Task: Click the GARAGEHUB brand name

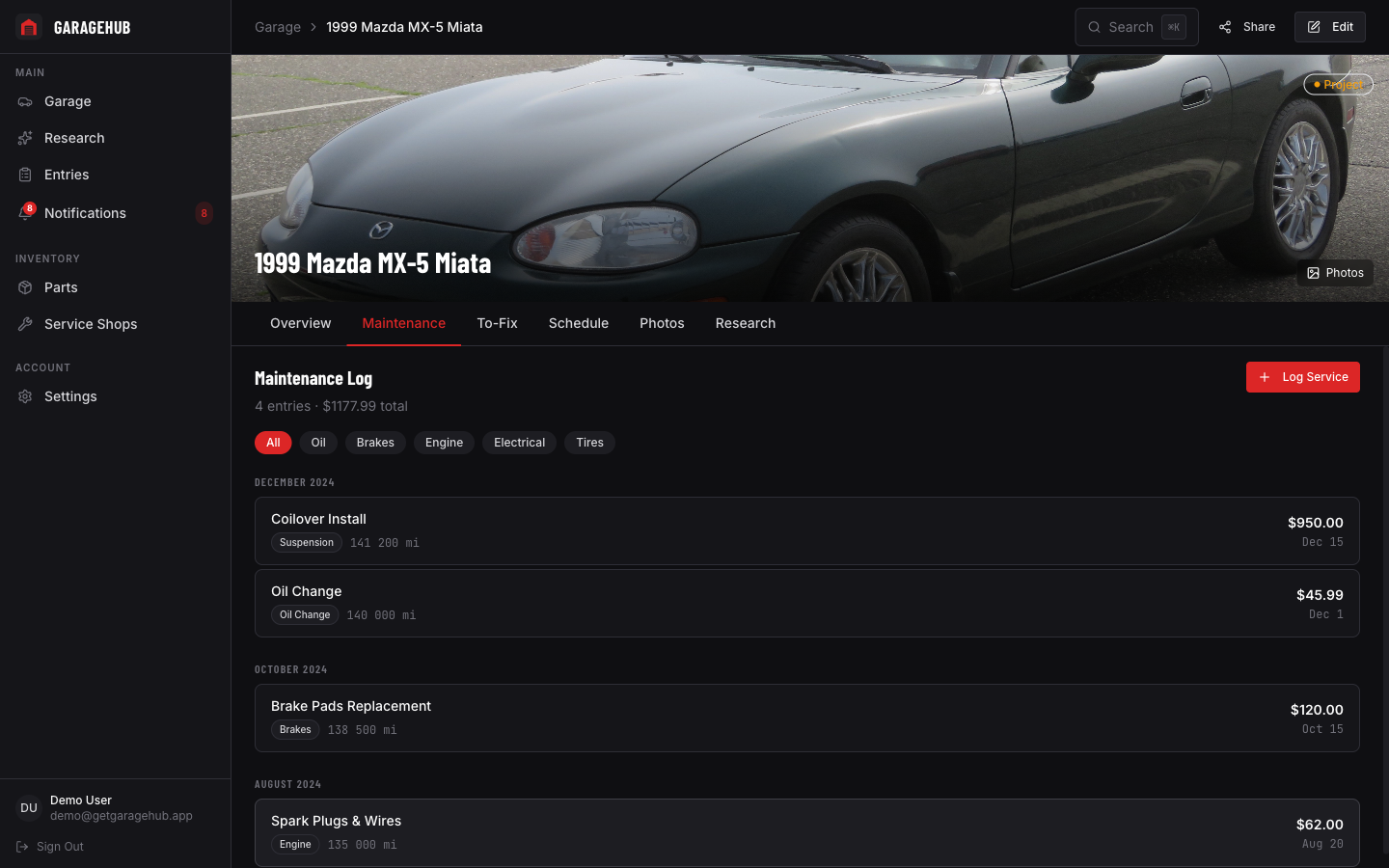Action: (92, 27)
